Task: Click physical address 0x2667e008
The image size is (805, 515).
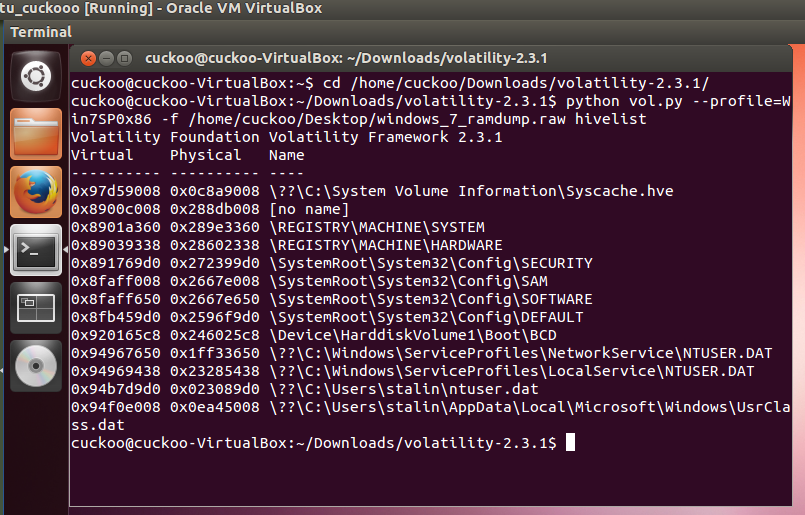Action: 215,281
